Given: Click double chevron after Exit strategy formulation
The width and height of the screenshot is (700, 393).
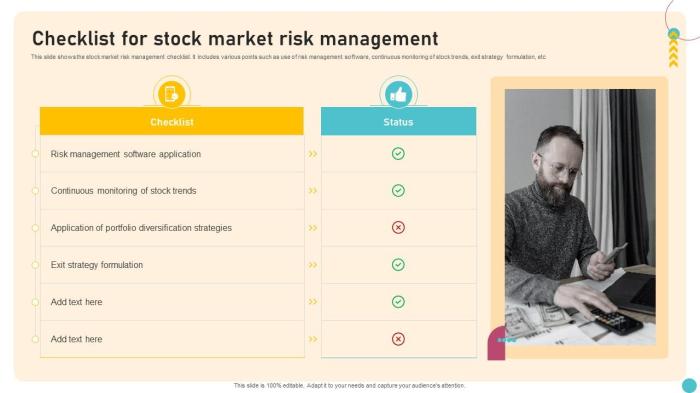Looking at the screenshot, I should [313, 265].
